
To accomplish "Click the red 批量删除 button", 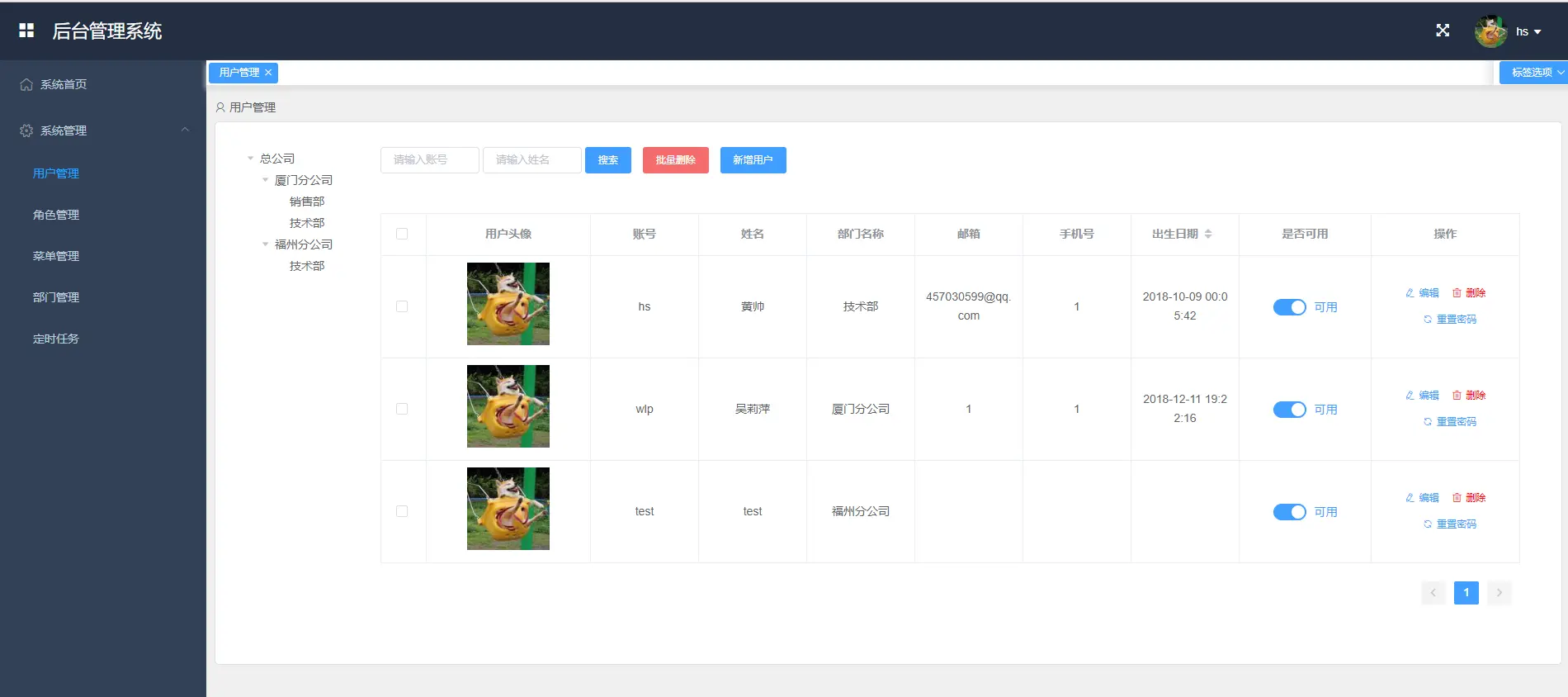I will (676, 160).
